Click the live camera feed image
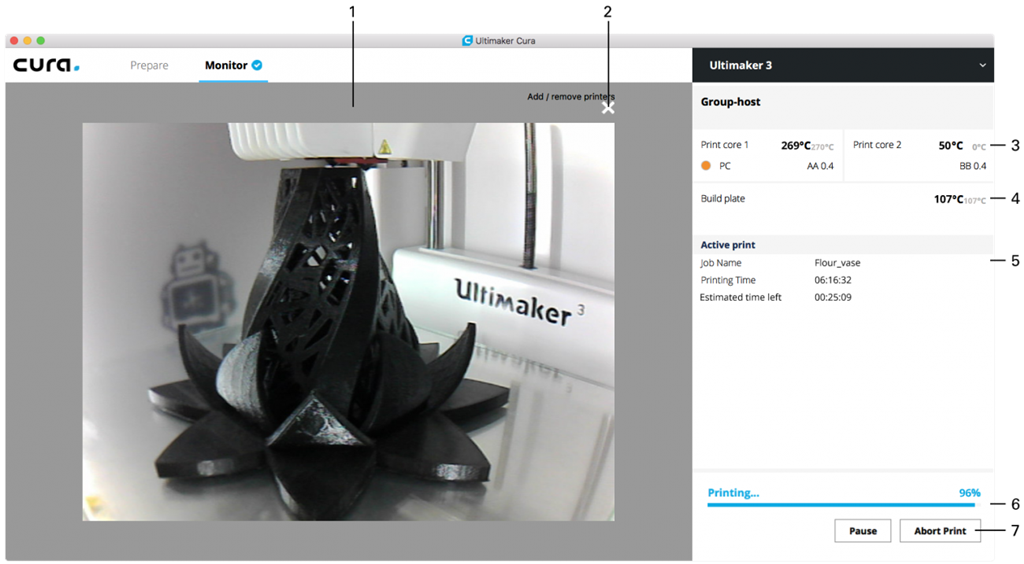Image resolution: width=1024 pixels, height=564 pixels. click(348, 322)
